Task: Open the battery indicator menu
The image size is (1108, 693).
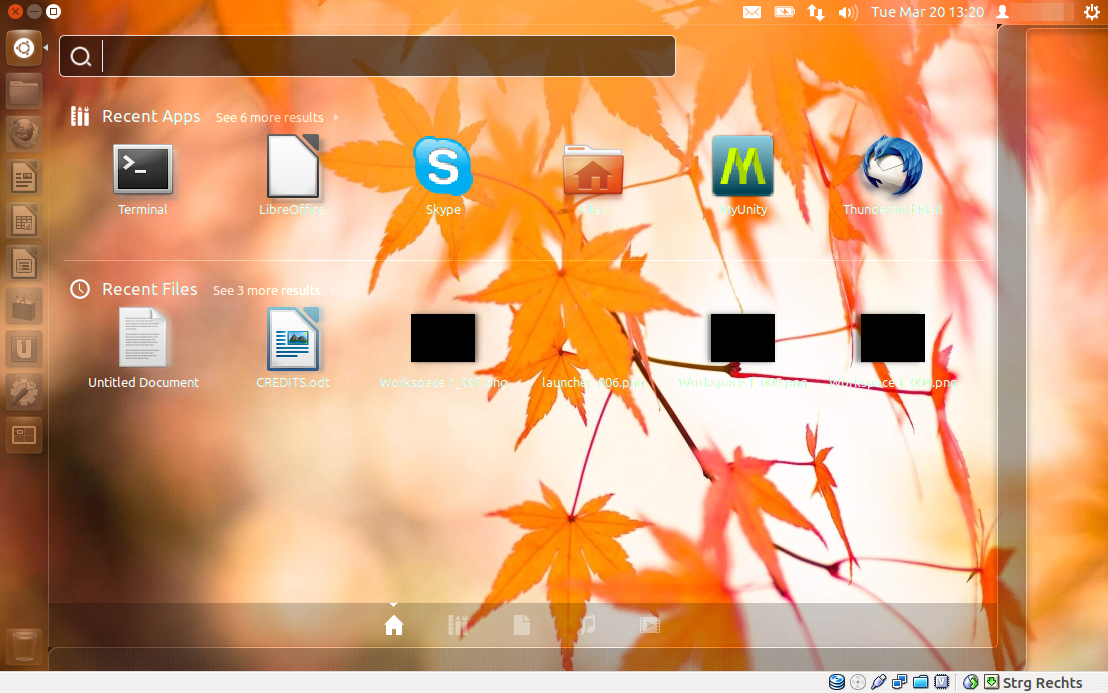Action: 784,12
